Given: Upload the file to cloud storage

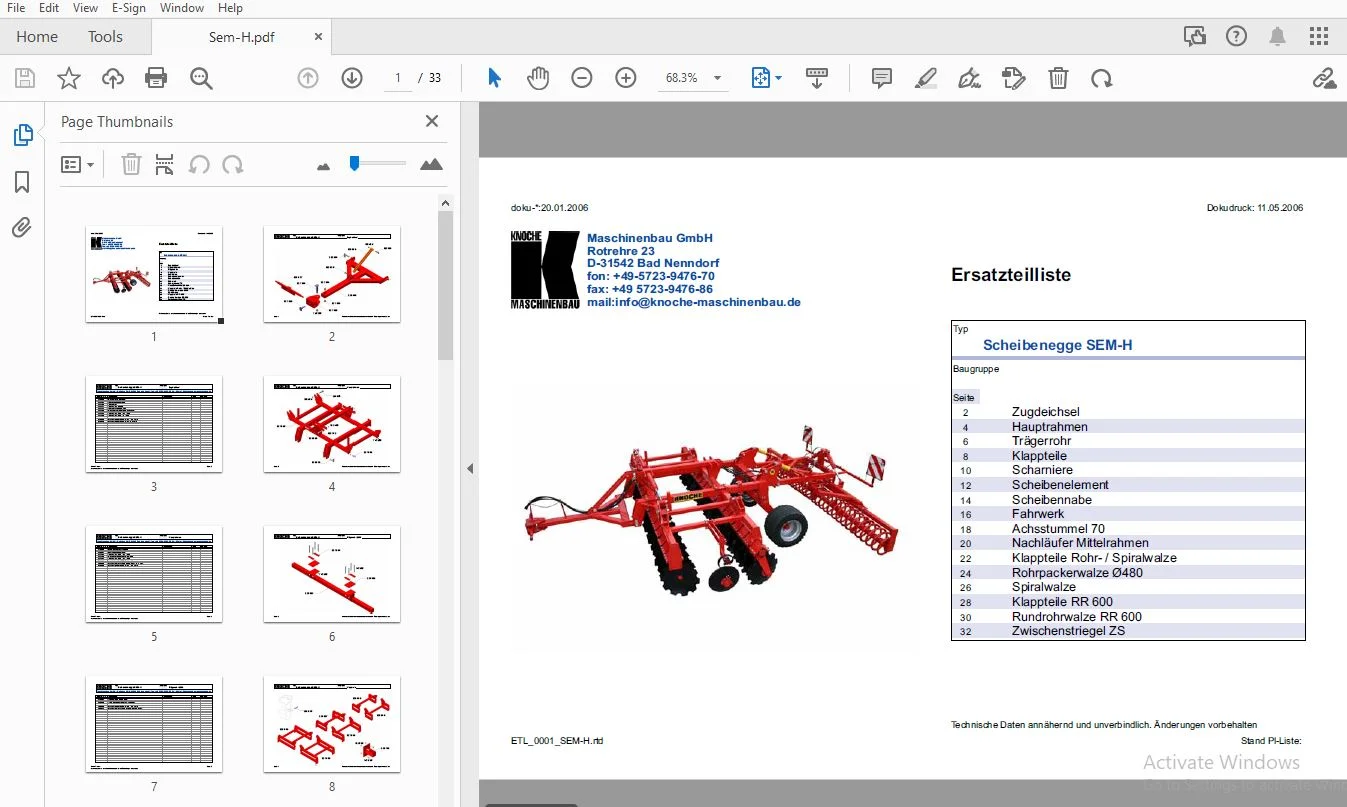Looking at the screenshot, I should [112, 78].
